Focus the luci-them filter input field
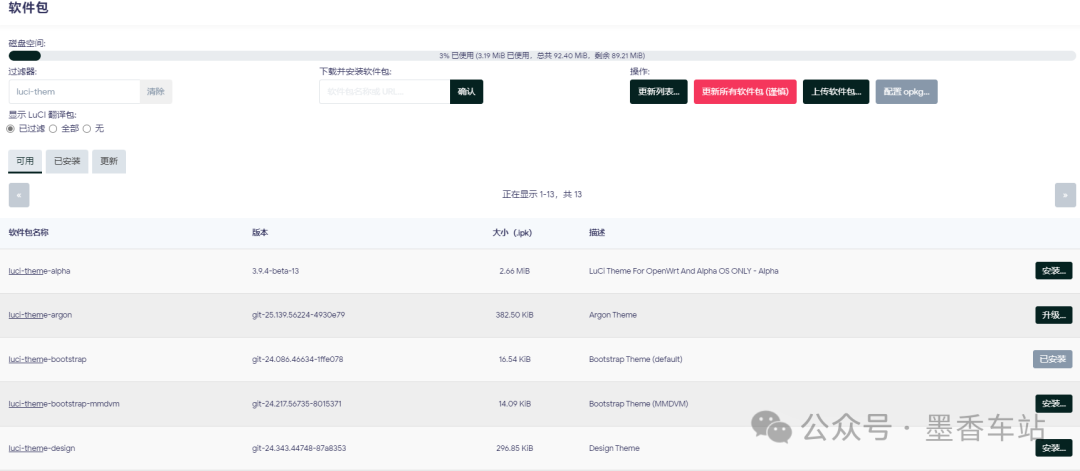1080x471 pixels. pyautogui.click(x=74, y=92)
